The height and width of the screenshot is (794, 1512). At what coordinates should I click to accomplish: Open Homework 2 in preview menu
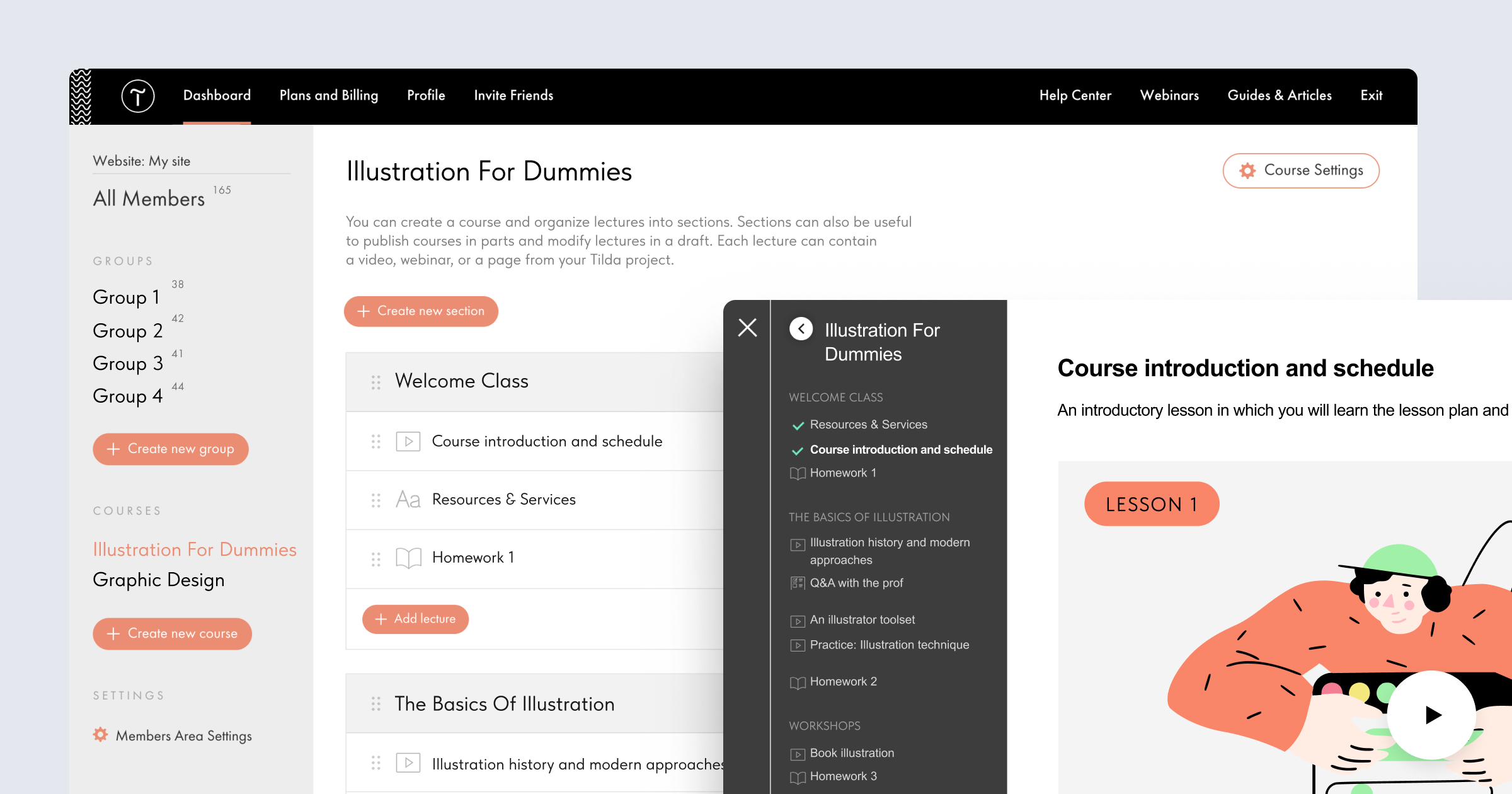(843, 681)
